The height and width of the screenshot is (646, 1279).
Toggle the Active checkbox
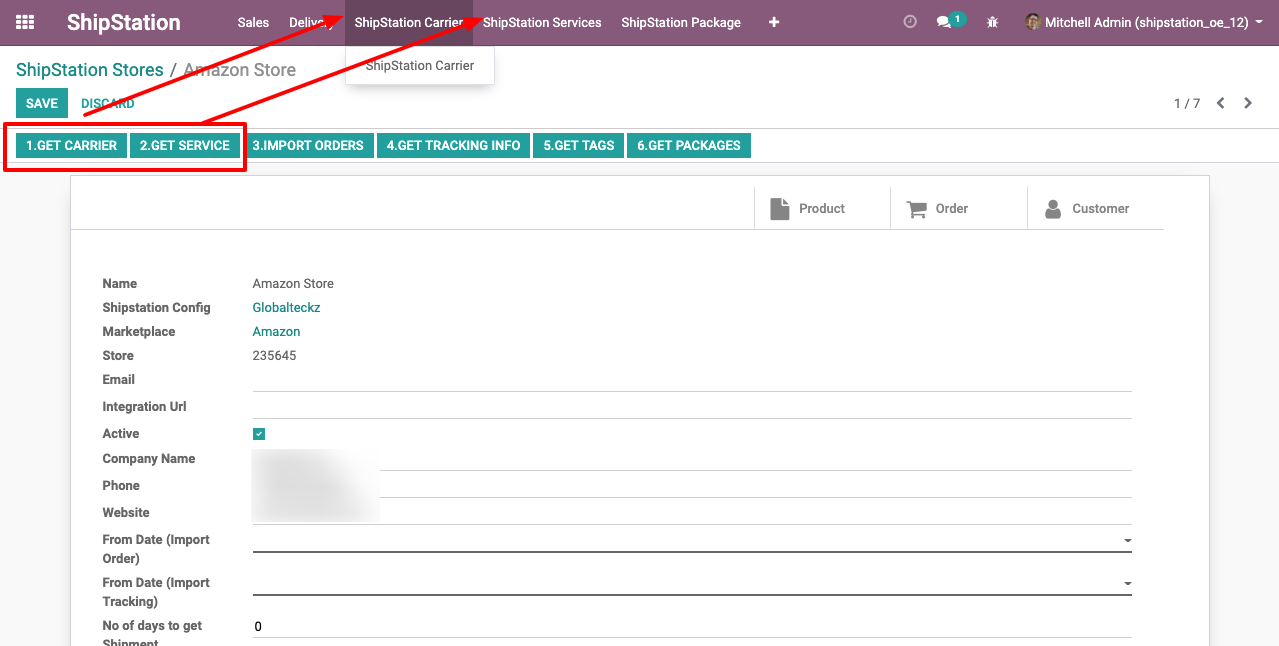tap(259, 434)
